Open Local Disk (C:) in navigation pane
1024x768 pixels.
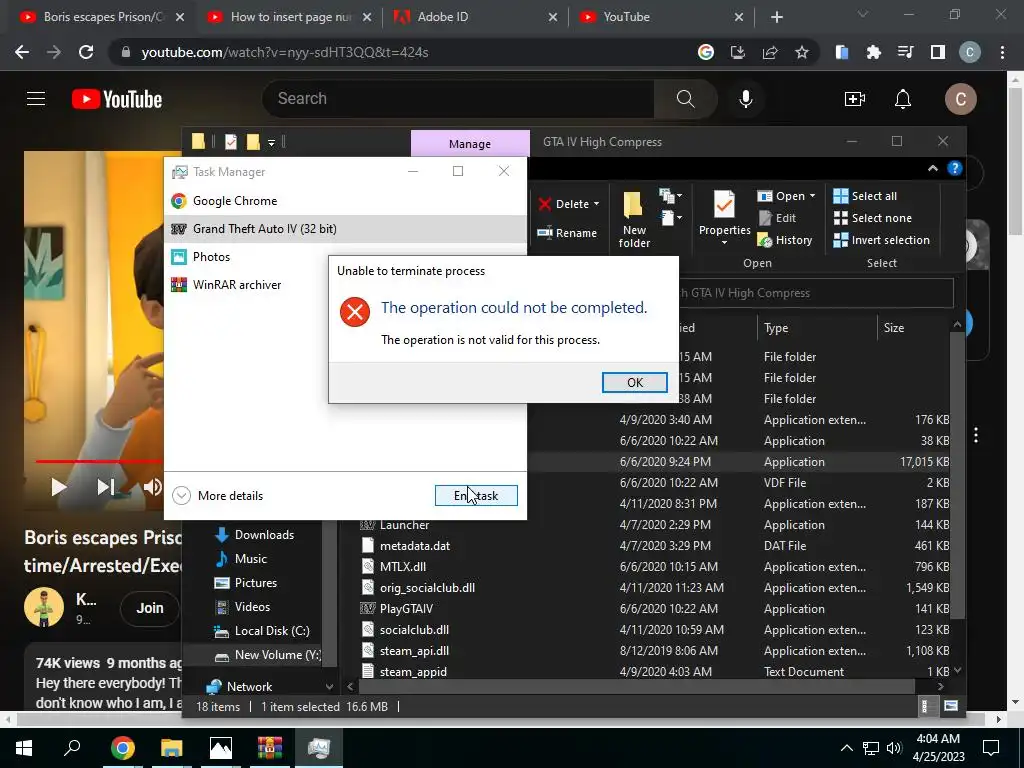pyautogui.click(x=262, y=631)
